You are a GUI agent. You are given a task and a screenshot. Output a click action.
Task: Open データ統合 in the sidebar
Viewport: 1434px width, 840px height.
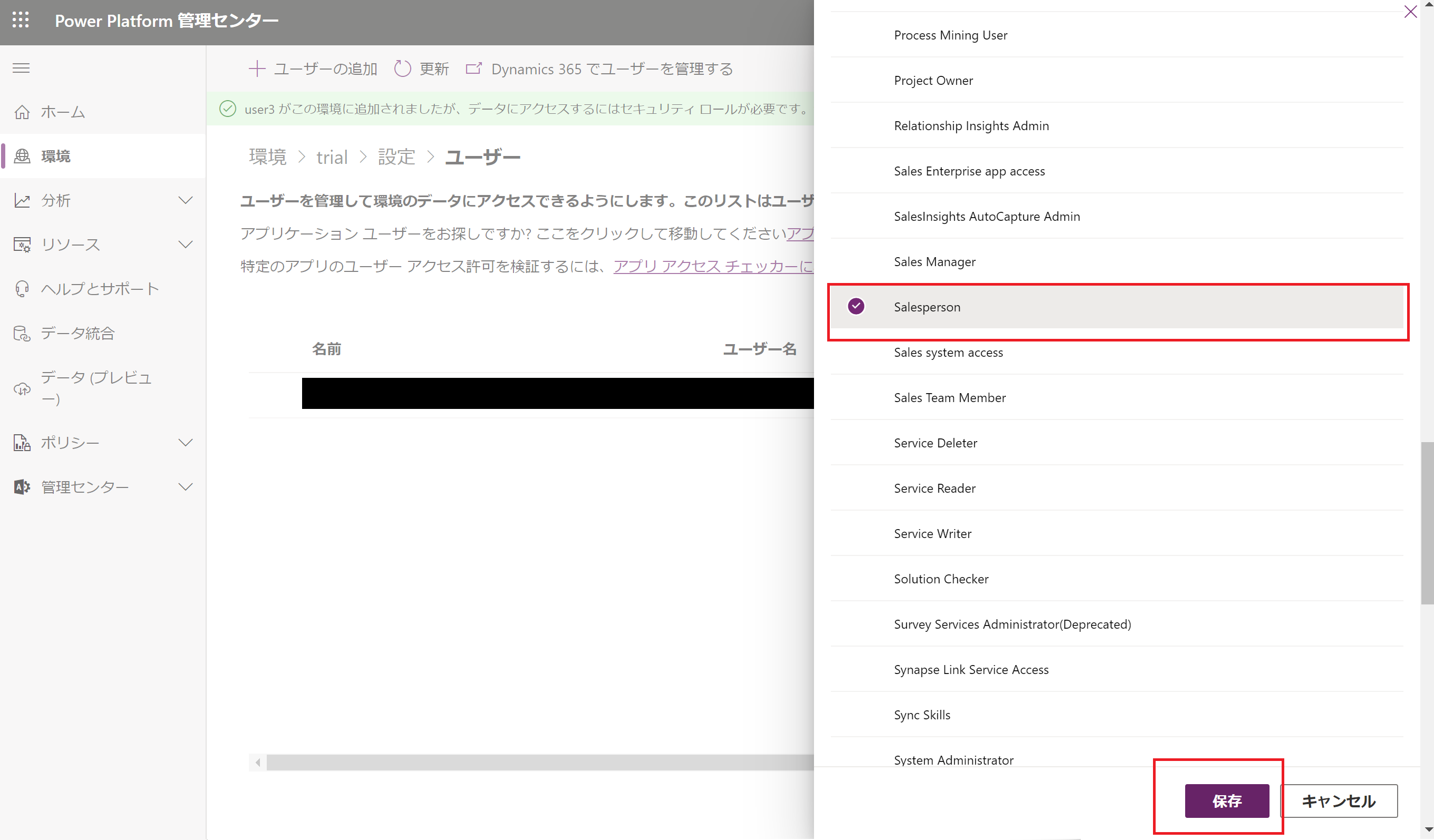[x=102, y=333]
